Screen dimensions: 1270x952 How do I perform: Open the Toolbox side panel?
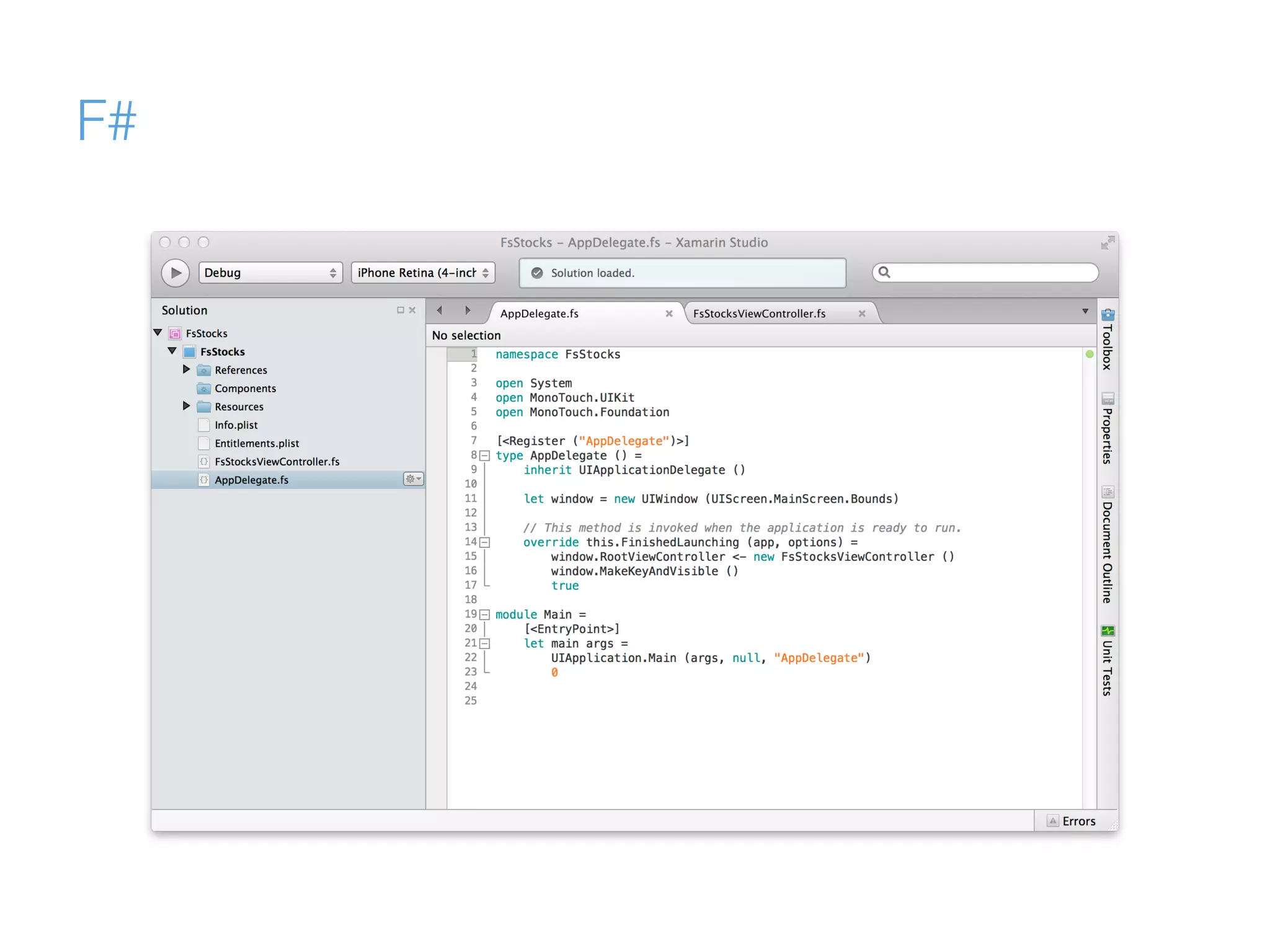click(1107, 340)
